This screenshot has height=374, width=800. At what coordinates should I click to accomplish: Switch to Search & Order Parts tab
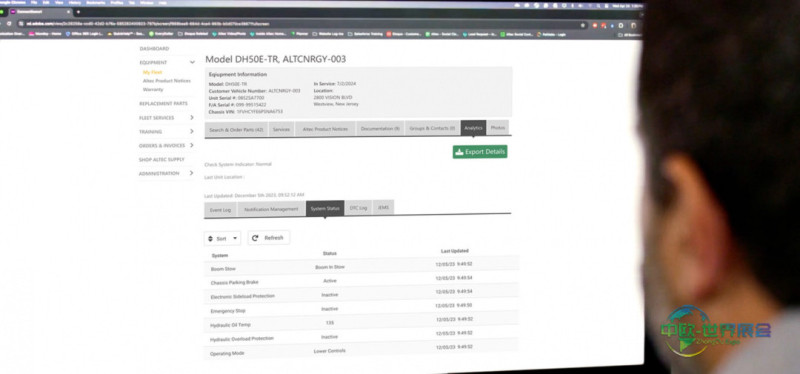tap(236, 130)
